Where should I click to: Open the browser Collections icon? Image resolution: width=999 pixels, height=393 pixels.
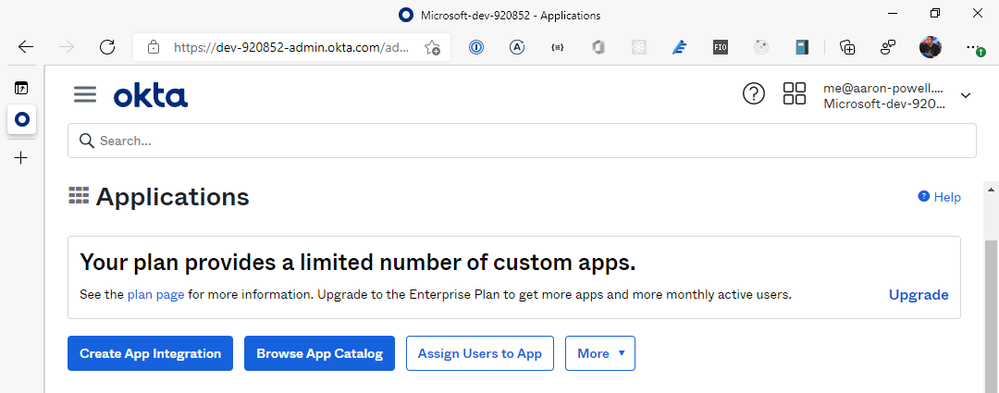[847, 47]
